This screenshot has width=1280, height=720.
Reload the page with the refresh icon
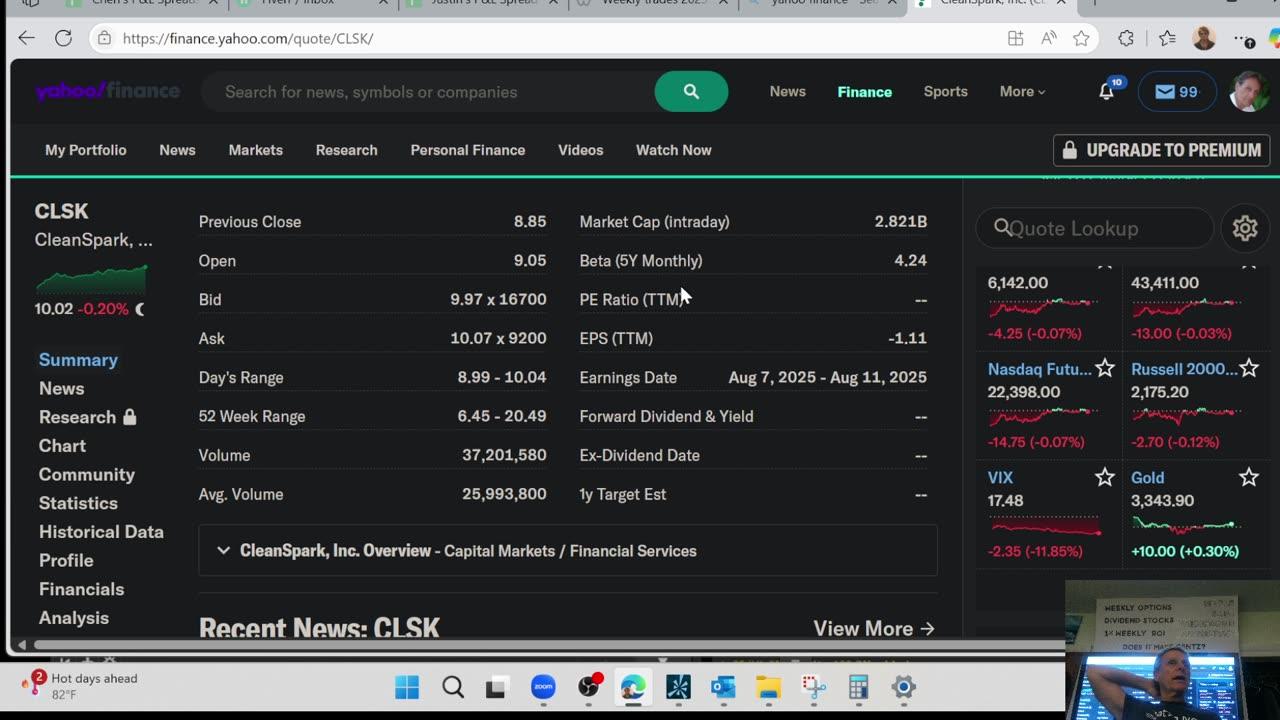(63, 38)
